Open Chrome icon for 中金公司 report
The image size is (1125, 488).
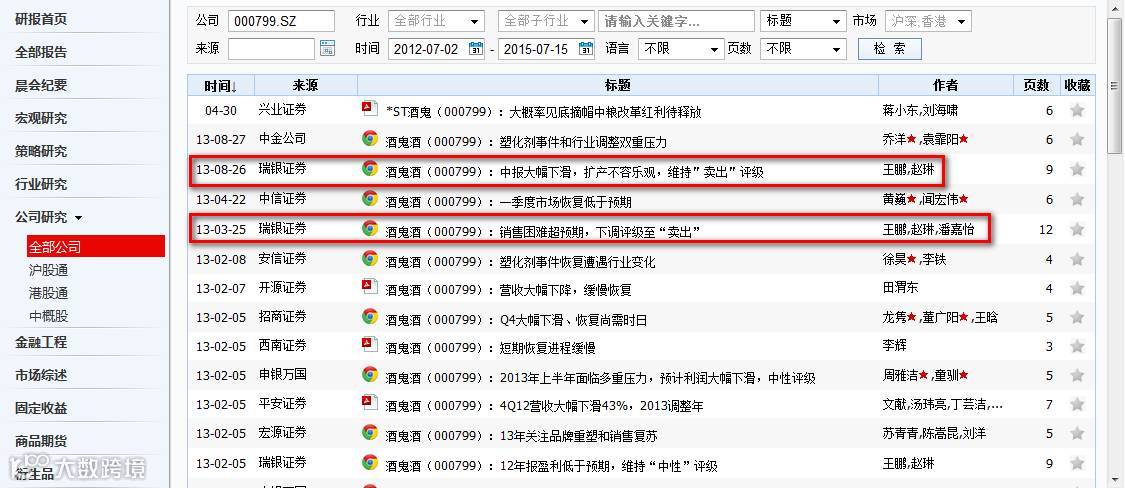point(369,139)
